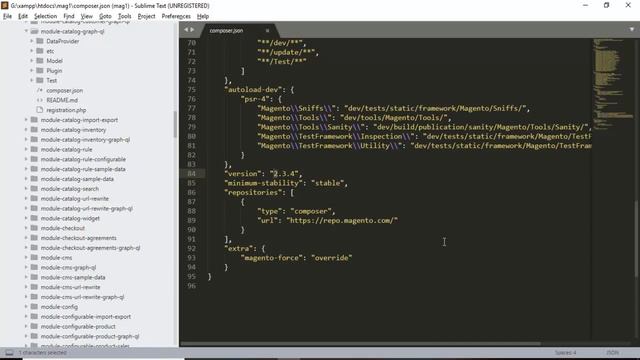Screen dimensions: 640x360
Task: Expand the DataProvider folder
Action: [x=31, y=41]
